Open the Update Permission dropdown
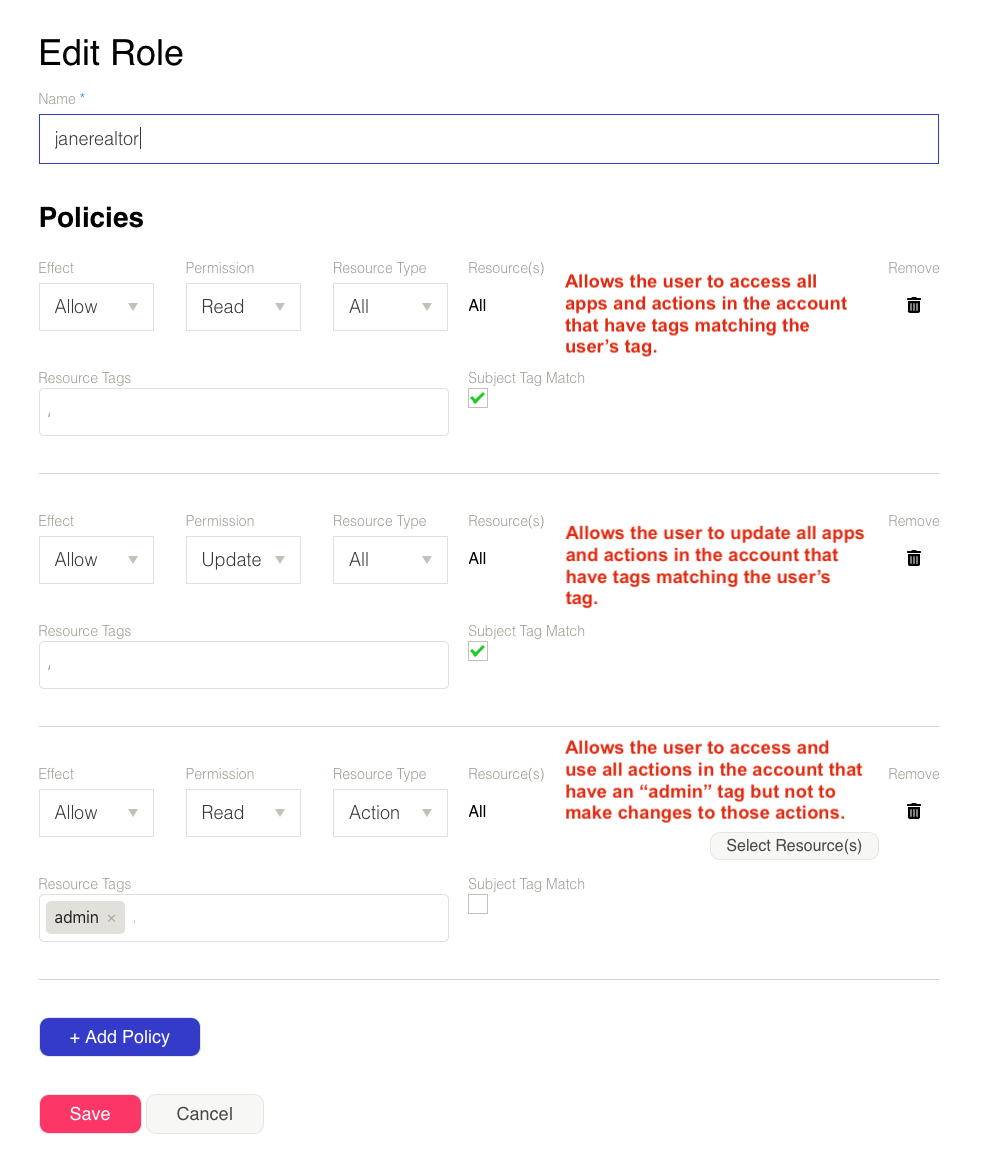This screenshot has height=1162, width=983. point(243,560)
